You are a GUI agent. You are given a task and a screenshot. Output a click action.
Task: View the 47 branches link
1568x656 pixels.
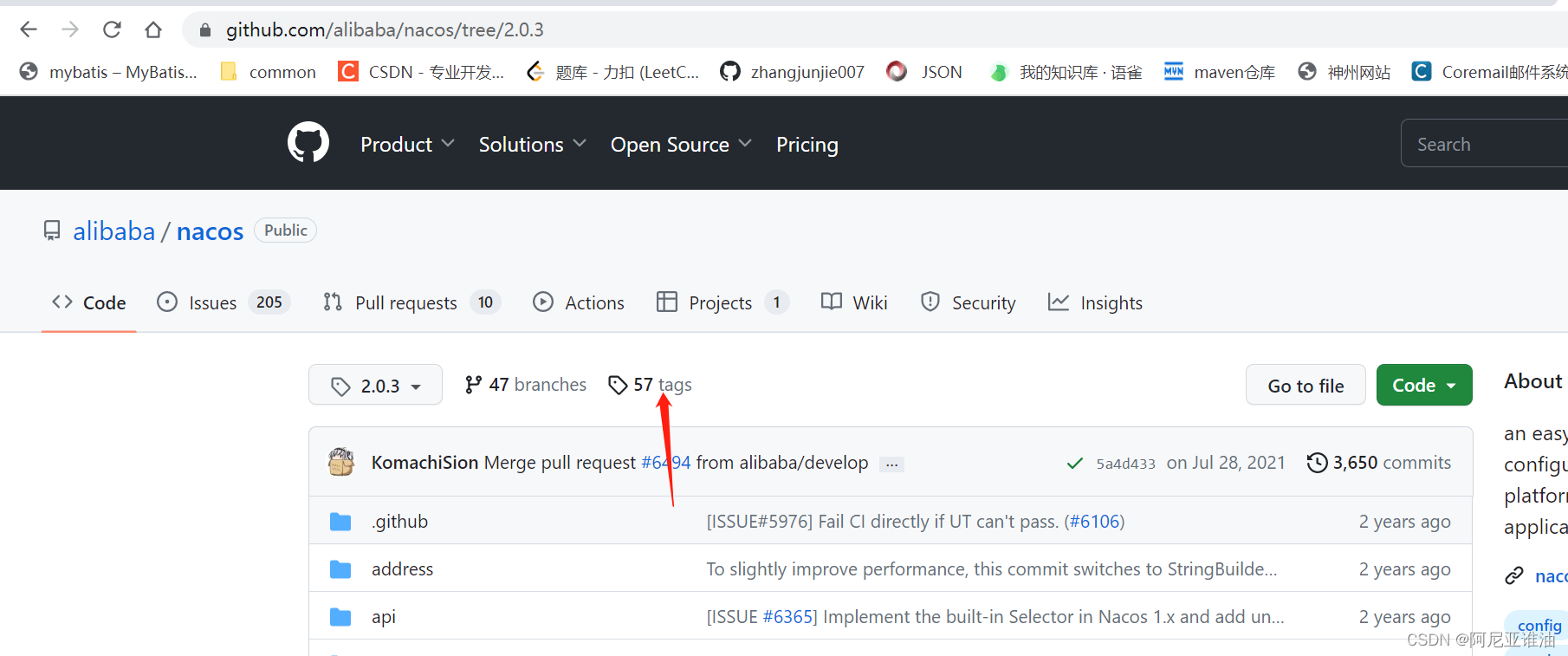(x=526, y=384)
